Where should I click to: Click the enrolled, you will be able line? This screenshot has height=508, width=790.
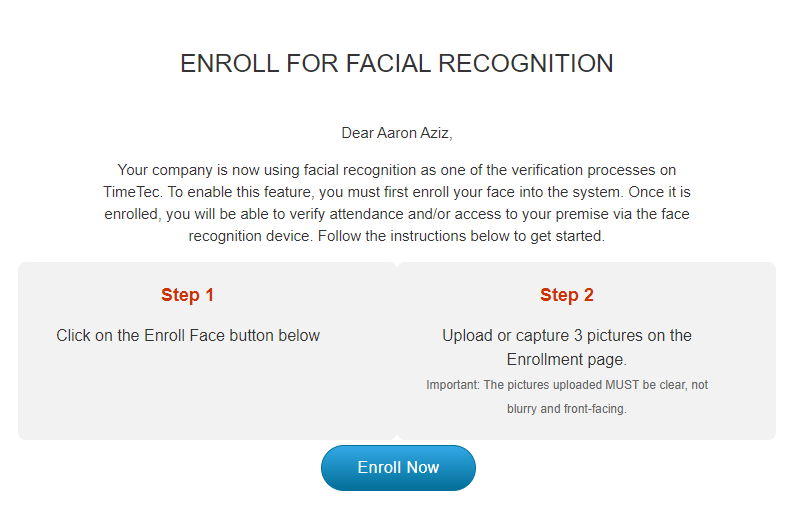click(x=397, y=214)
